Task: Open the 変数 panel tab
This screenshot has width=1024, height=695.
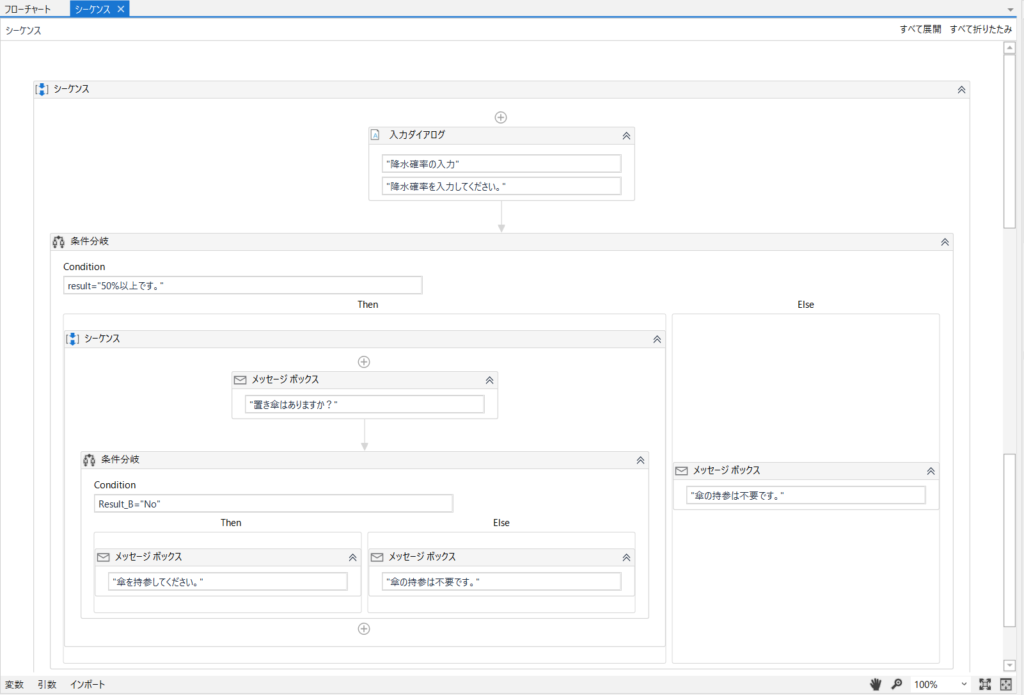Action: point(14,684)
